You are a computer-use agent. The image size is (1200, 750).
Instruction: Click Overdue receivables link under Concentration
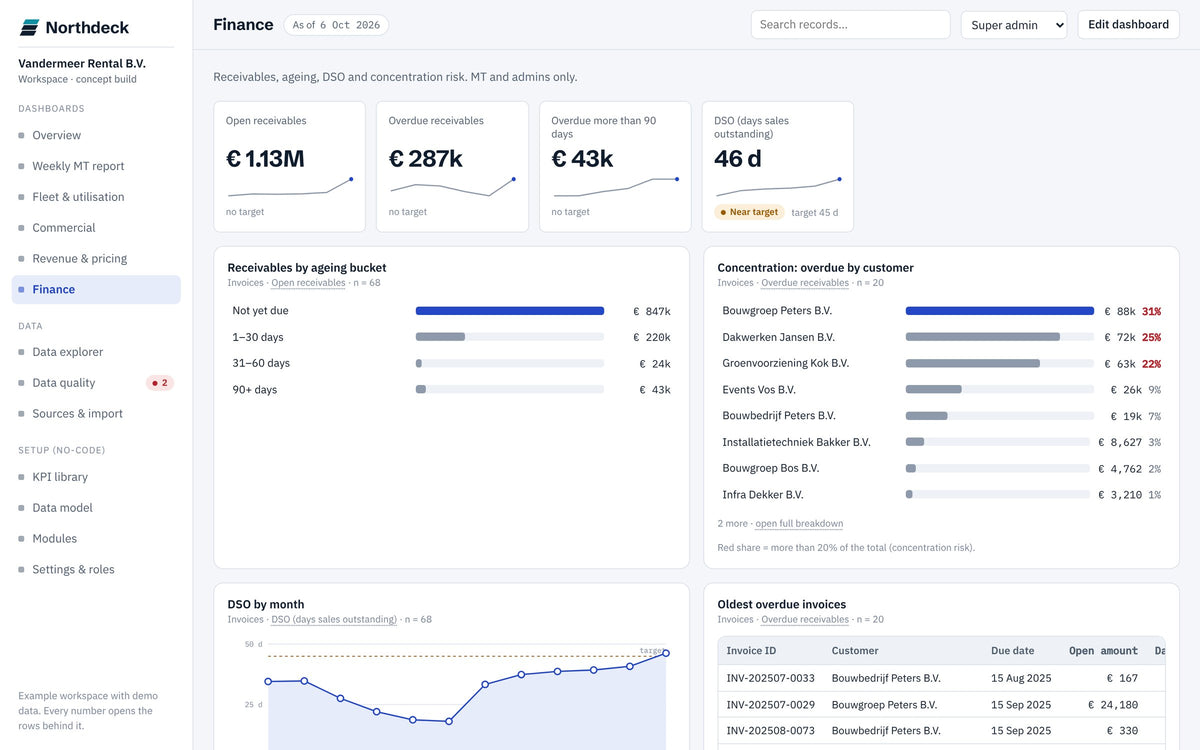click(x=805, y=283)
